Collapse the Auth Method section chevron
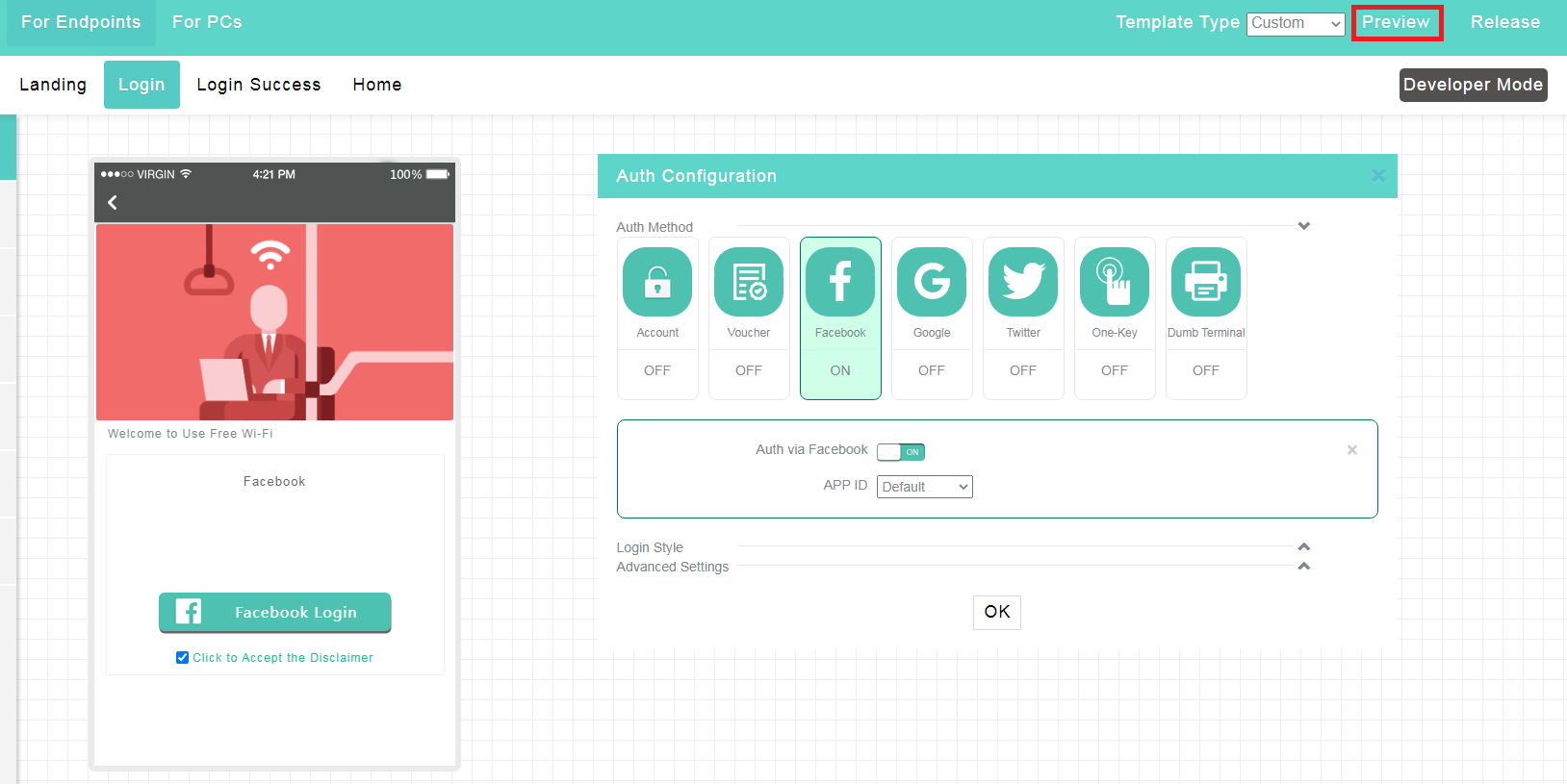Viewport: 1567px width, 784px height. (1304, 226)
